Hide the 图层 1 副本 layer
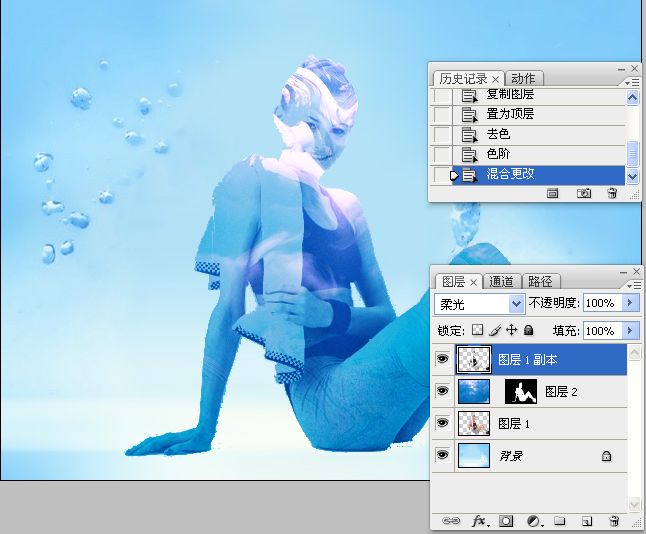 (442, 360)
